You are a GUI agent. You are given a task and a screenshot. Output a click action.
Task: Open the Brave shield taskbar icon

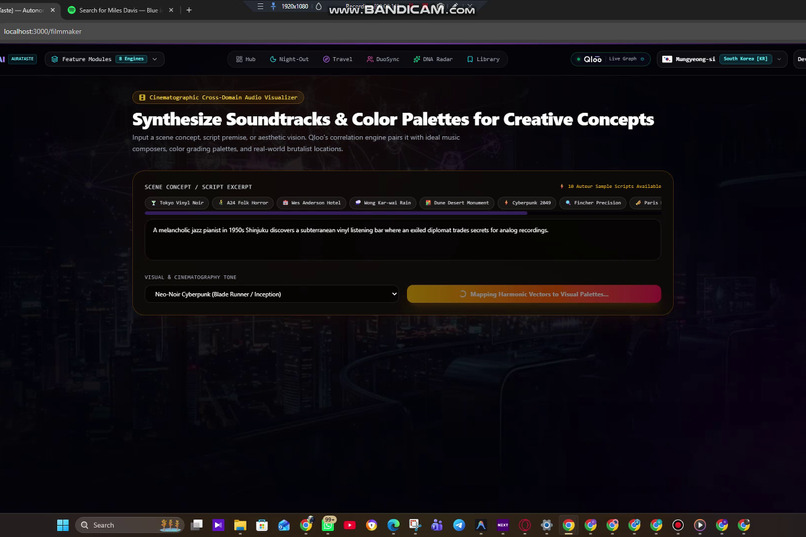tap(372, 525)
